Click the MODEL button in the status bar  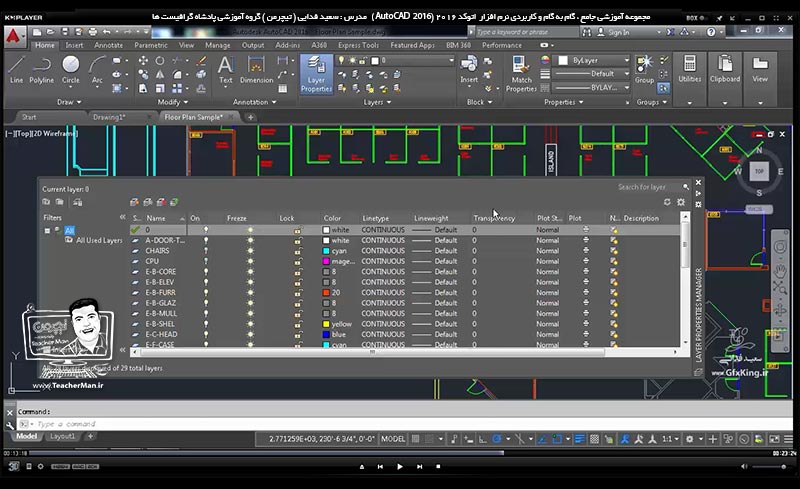(x=393, y=439)
